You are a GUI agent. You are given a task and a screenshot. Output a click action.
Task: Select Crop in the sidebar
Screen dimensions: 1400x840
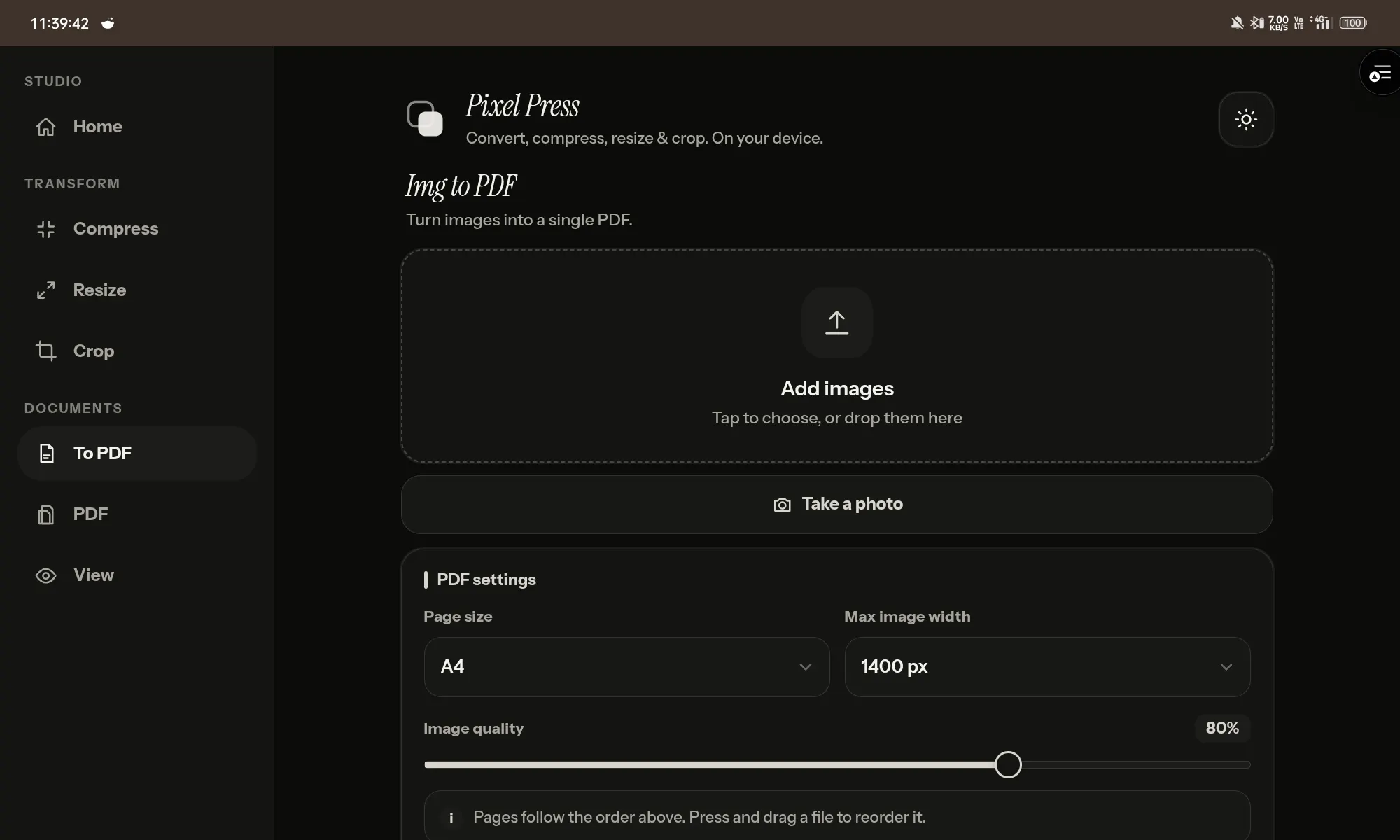[137, 351]
